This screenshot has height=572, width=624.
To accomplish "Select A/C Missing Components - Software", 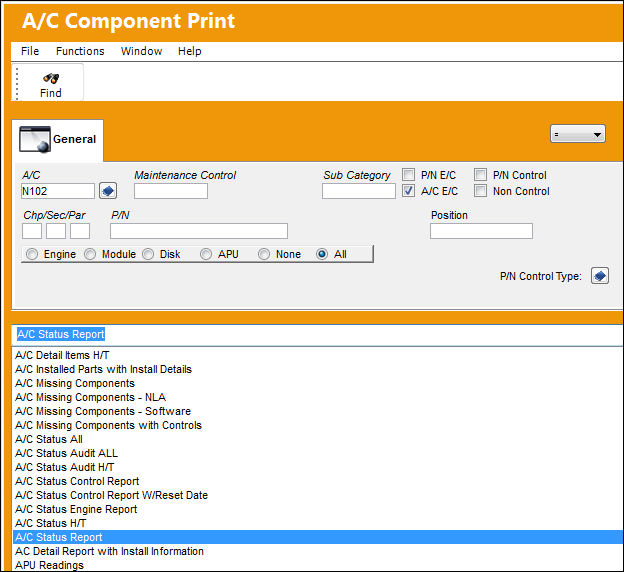I will (318, 411).
